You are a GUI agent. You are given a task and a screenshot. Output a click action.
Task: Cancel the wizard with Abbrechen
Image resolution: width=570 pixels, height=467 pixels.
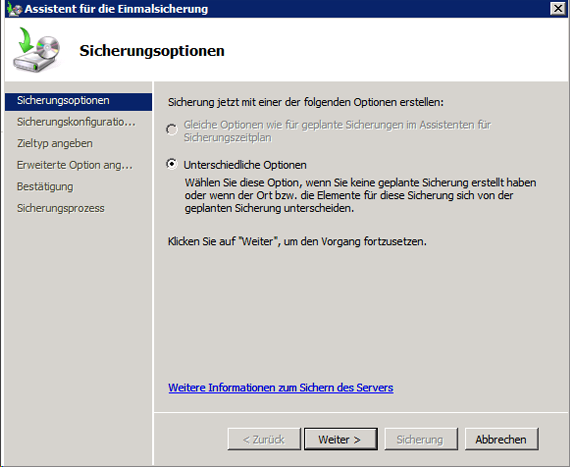pos(502,439)
